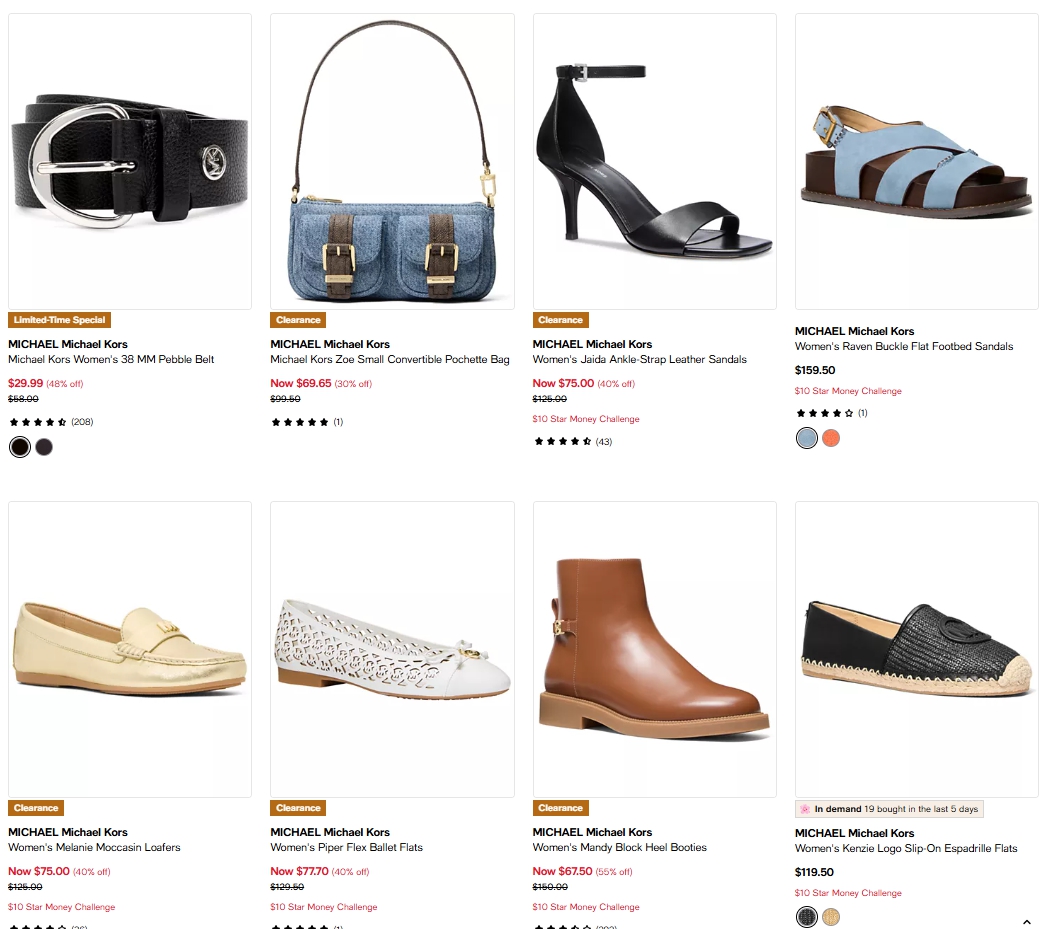The image size is (1042, 929).
Task: Open $10 Star Money Challenge under Raven sandals
Action: (x=848, y=391)
